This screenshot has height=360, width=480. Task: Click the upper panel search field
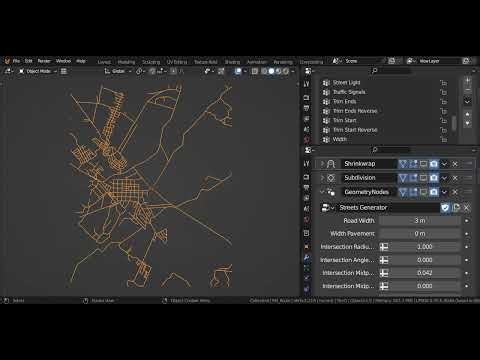click(x=391, y=71)
